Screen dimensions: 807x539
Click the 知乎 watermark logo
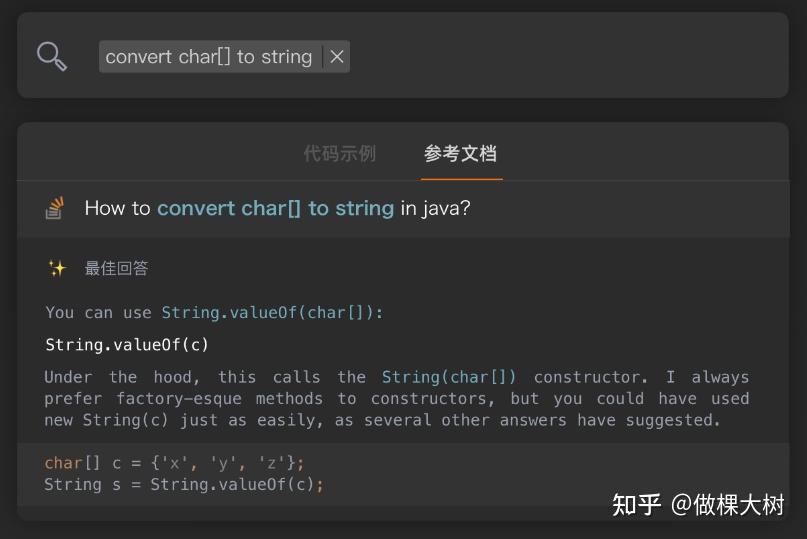click(637, 505)
